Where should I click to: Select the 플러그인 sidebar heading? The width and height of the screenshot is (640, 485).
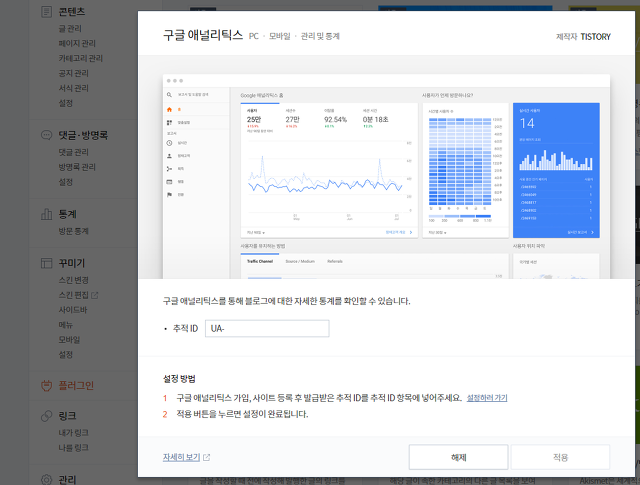[76, 385]
